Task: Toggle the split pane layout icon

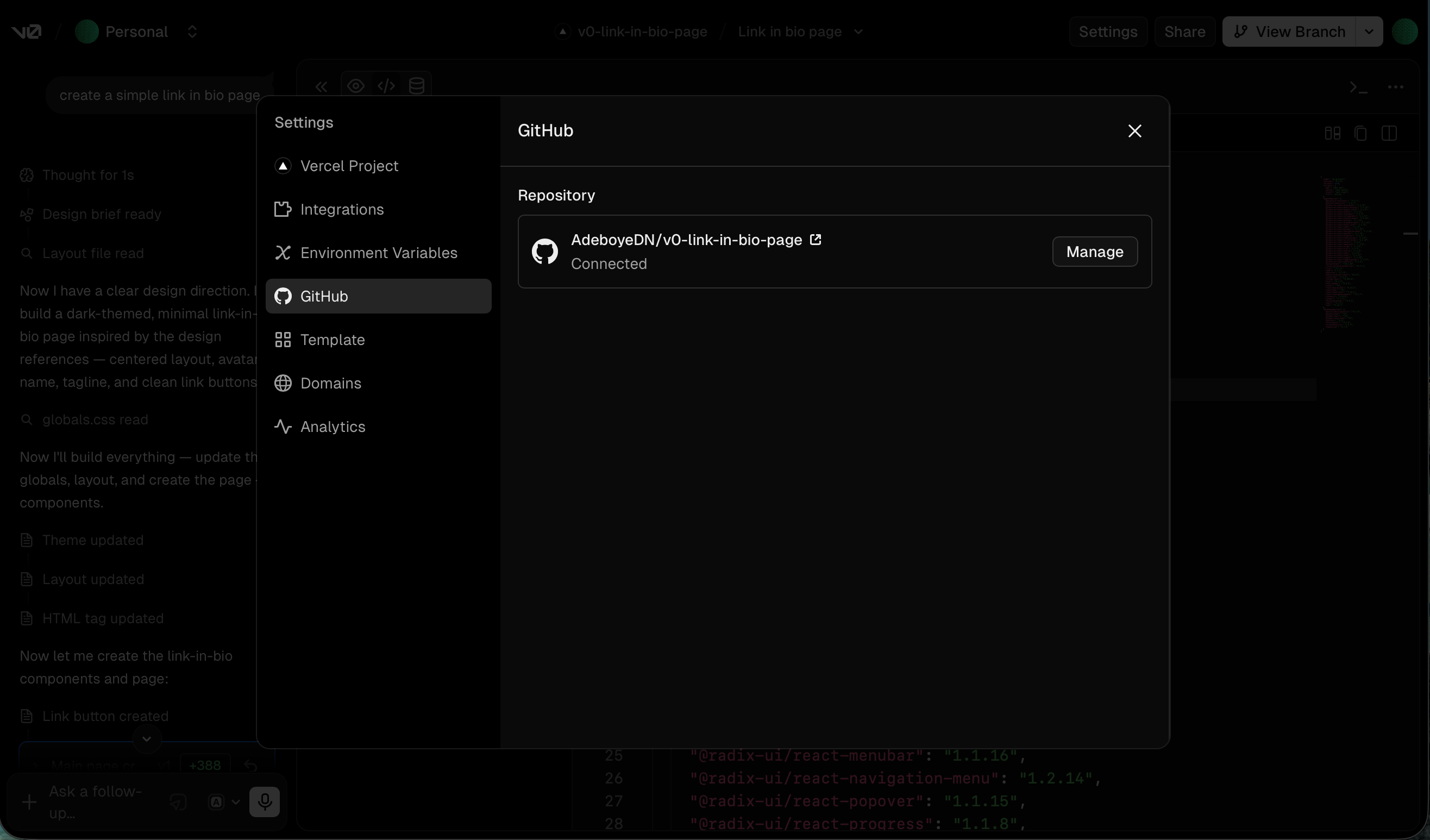Action: tap(1389, 133)
